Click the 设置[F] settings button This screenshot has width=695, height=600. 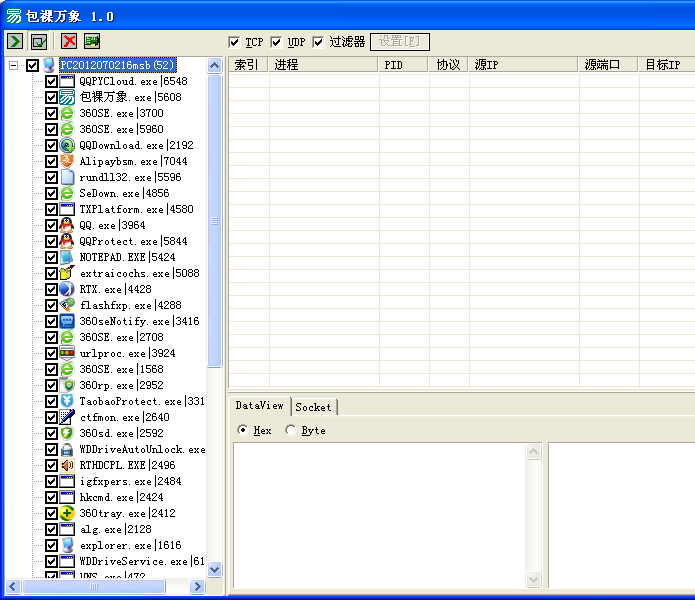[x=399, y=42]
